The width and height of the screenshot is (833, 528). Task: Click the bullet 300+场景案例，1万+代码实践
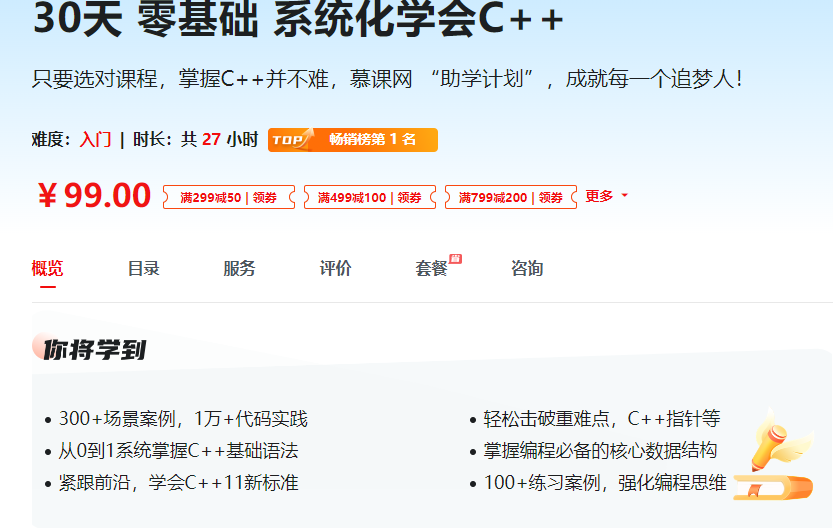[183, 419]
